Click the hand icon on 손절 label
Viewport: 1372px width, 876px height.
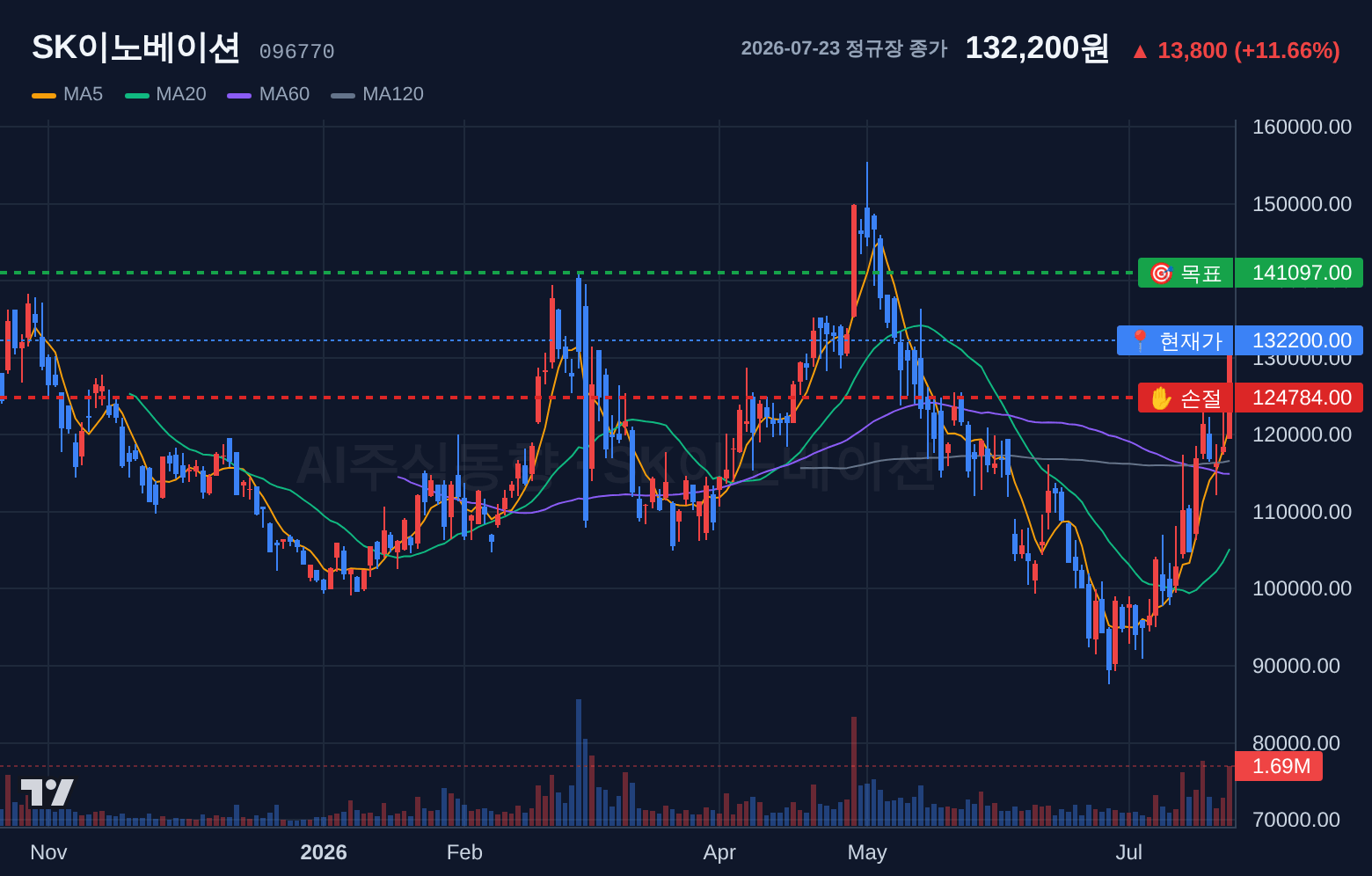(x=1161, y=398)
